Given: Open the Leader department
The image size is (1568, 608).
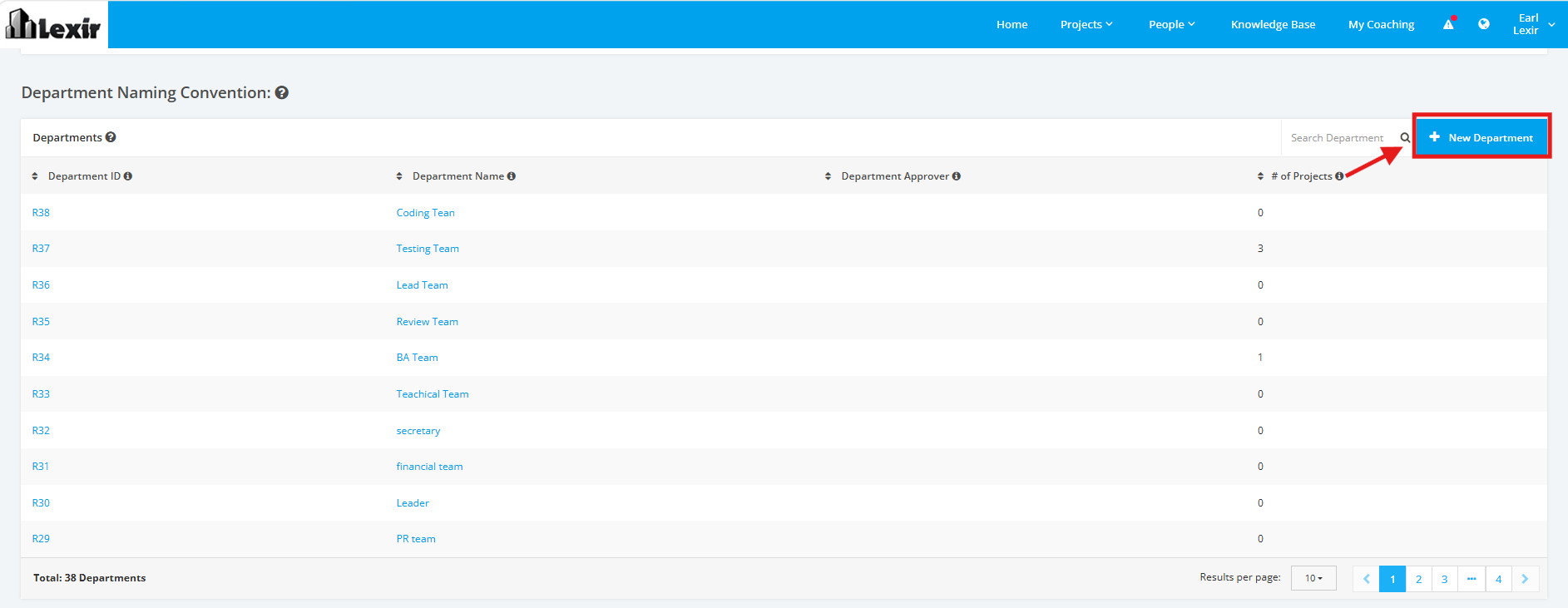Looking at the screenshot, I should coord(413,503).
